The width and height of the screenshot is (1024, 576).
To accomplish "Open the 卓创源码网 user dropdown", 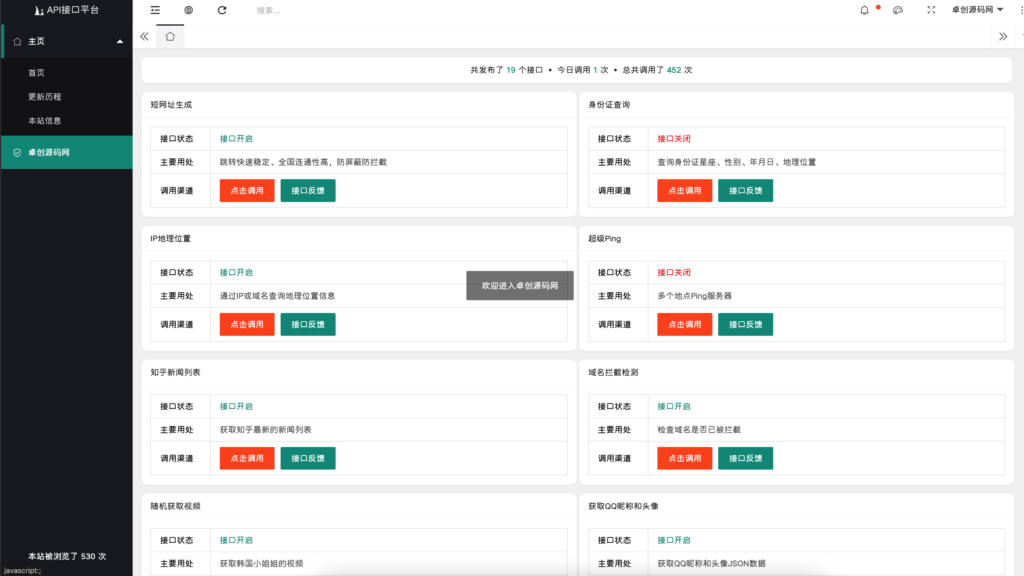I will 977,10.
